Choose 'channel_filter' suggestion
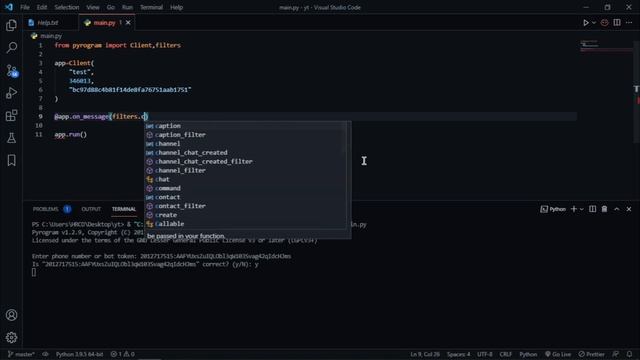The height and width of the screenshot is (360, 640). pyautogui.click(x=245, y=171)
